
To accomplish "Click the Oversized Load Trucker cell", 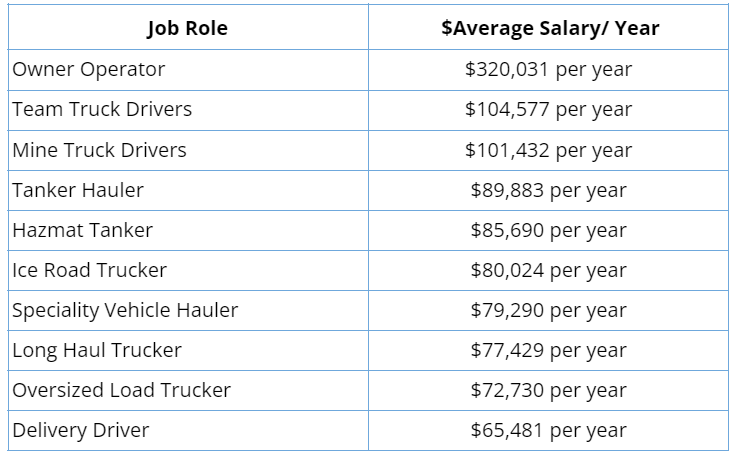I will 121,390.
